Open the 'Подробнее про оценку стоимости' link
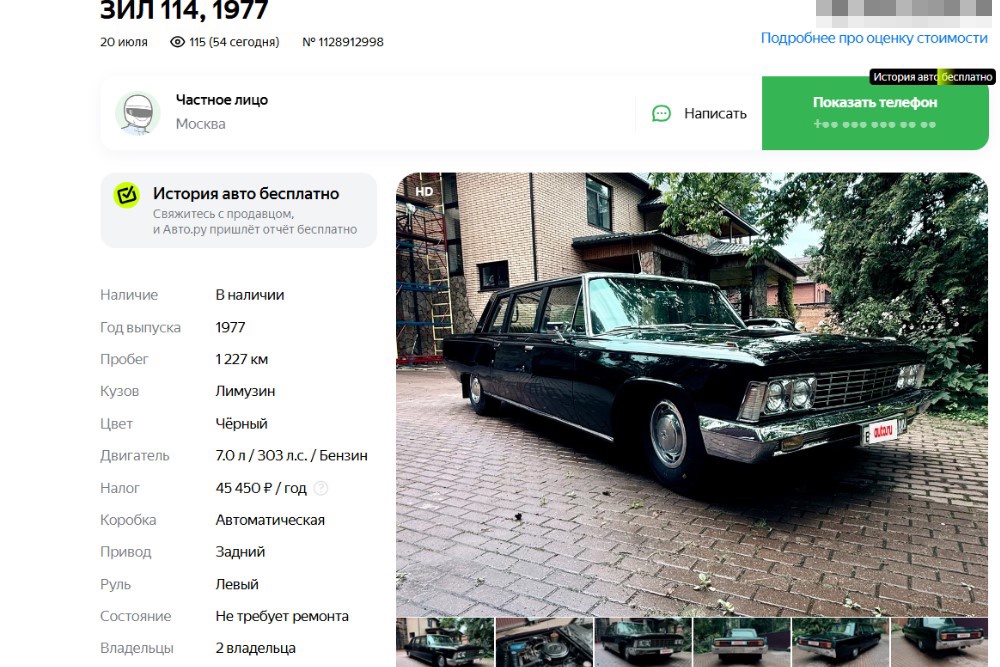 click(874, 38)
